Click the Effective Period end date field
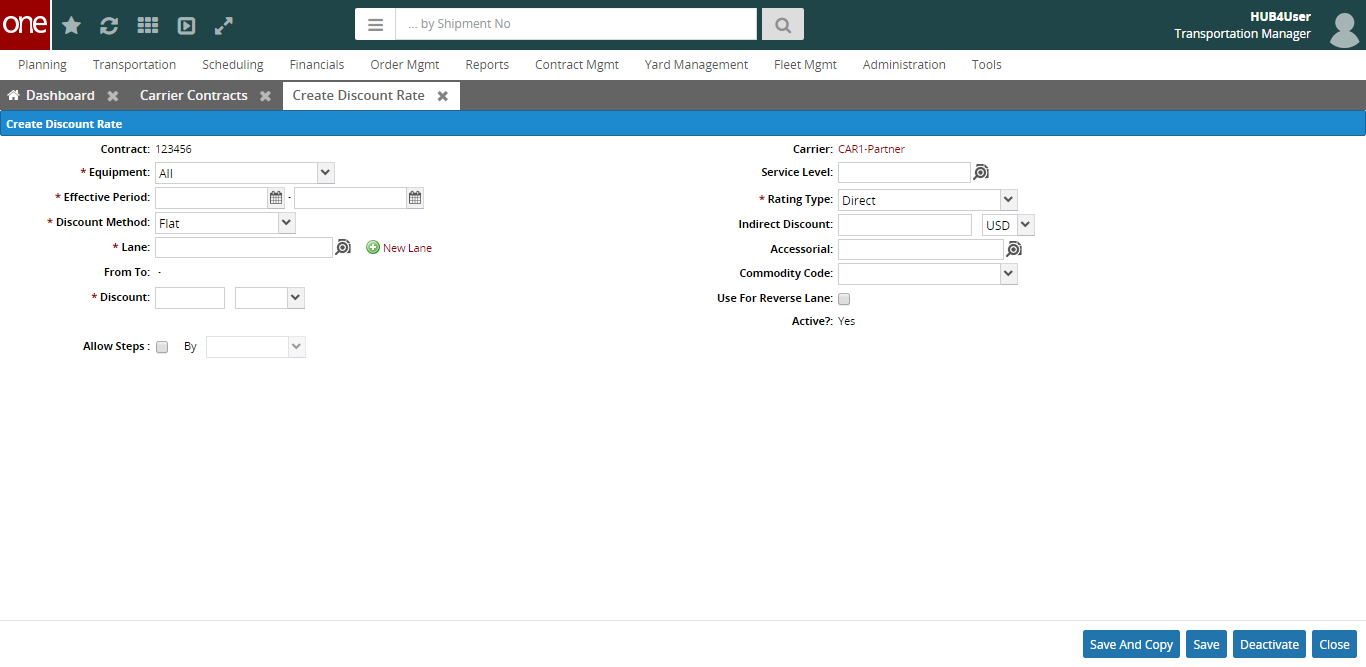Image resolution: width=1366 pixels, height=667 pixels. coord(350,198)
